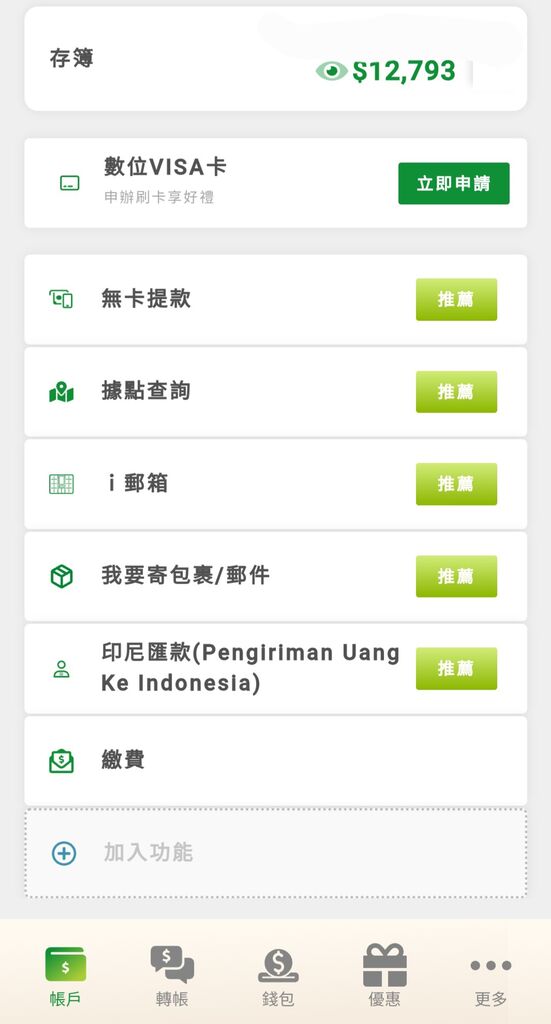Tap the plus icon to add function

tap(63, 854)
